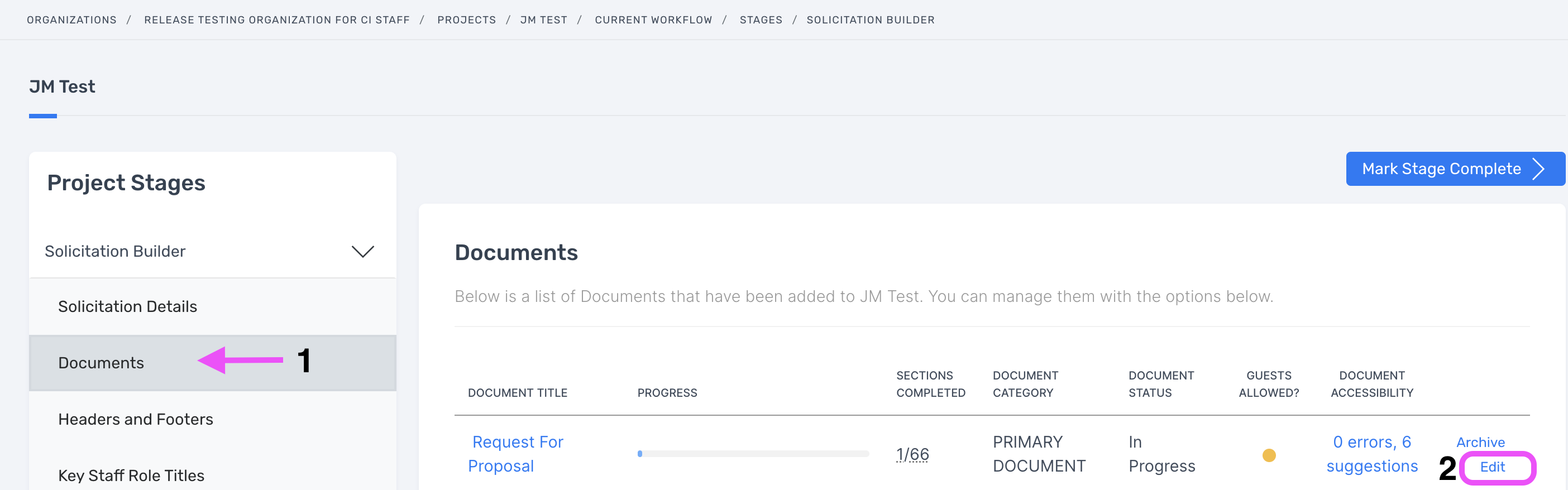Open the 0 errors, 6 suggestions link
The width and height of the screenshot is (1568, 490).
1372,454
